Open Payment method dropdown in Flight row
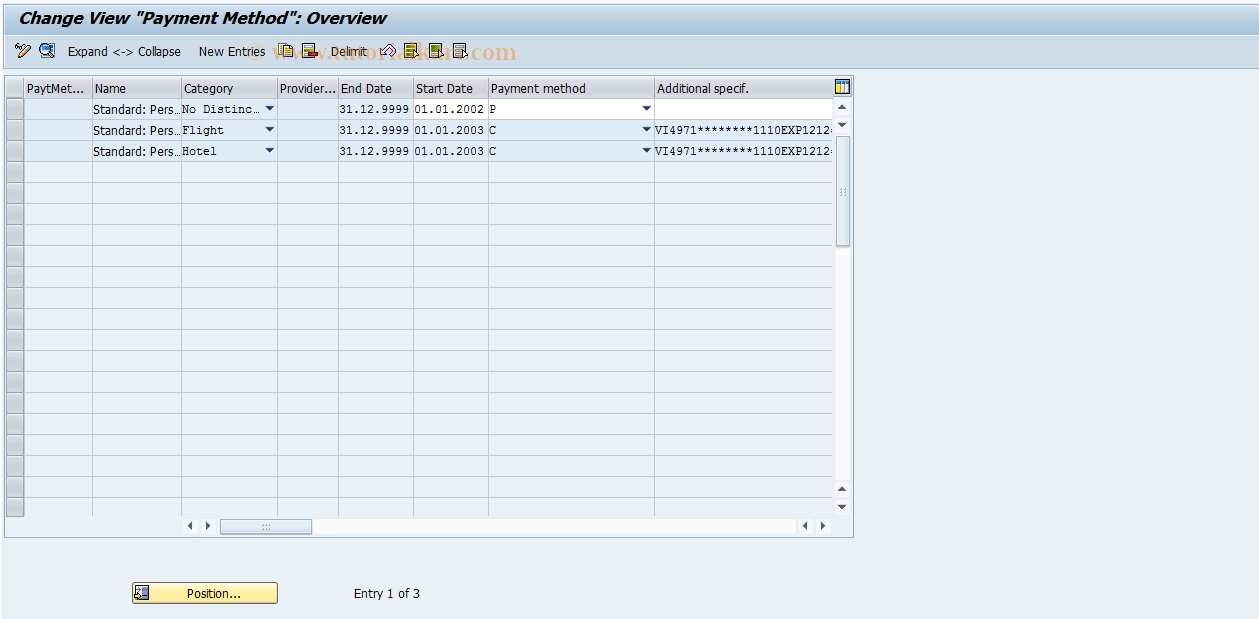1259x619 pixels. (x=646, y=130)
